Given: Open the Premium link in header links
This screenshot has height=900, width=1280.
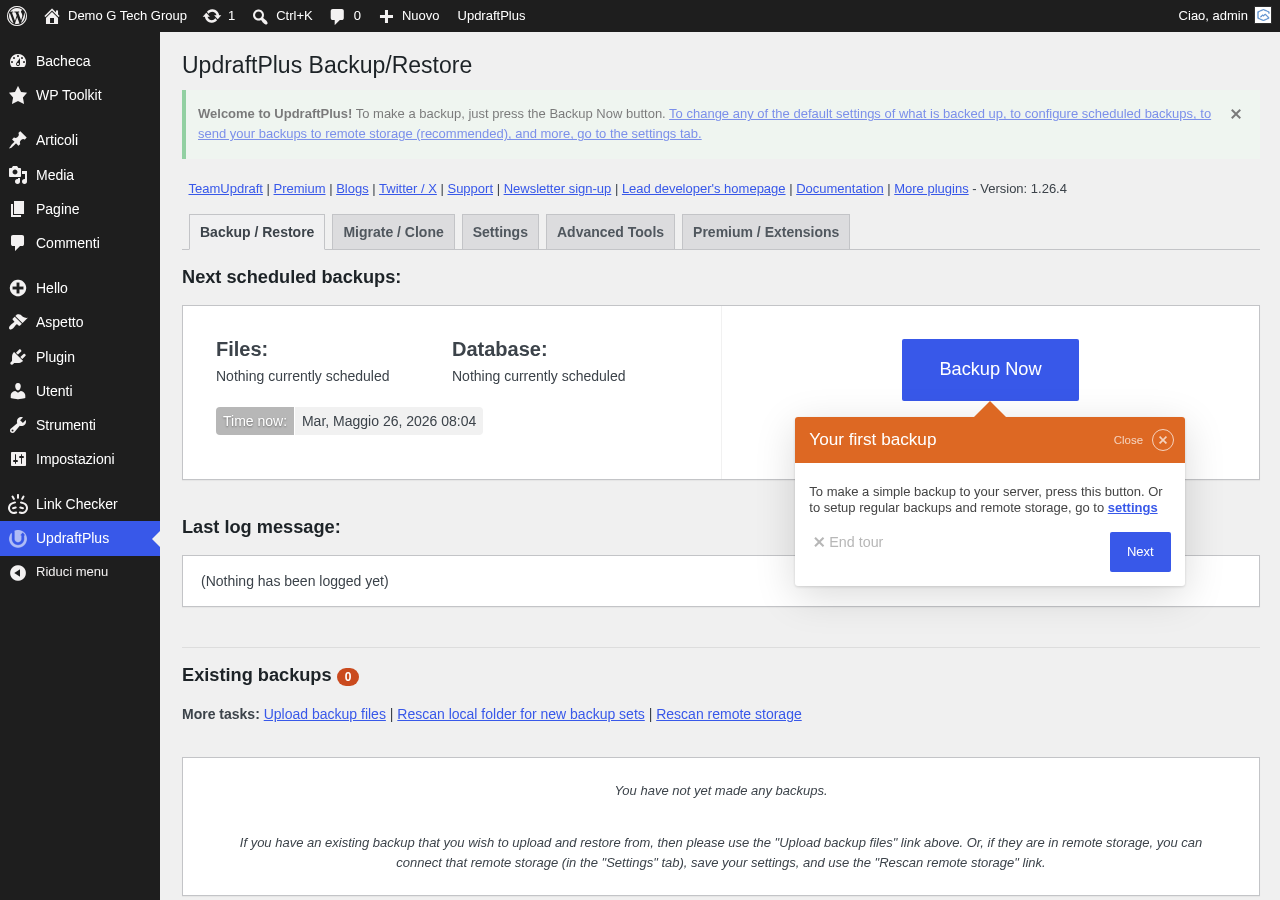Looking at the screenshot, I should click(300, 188).
